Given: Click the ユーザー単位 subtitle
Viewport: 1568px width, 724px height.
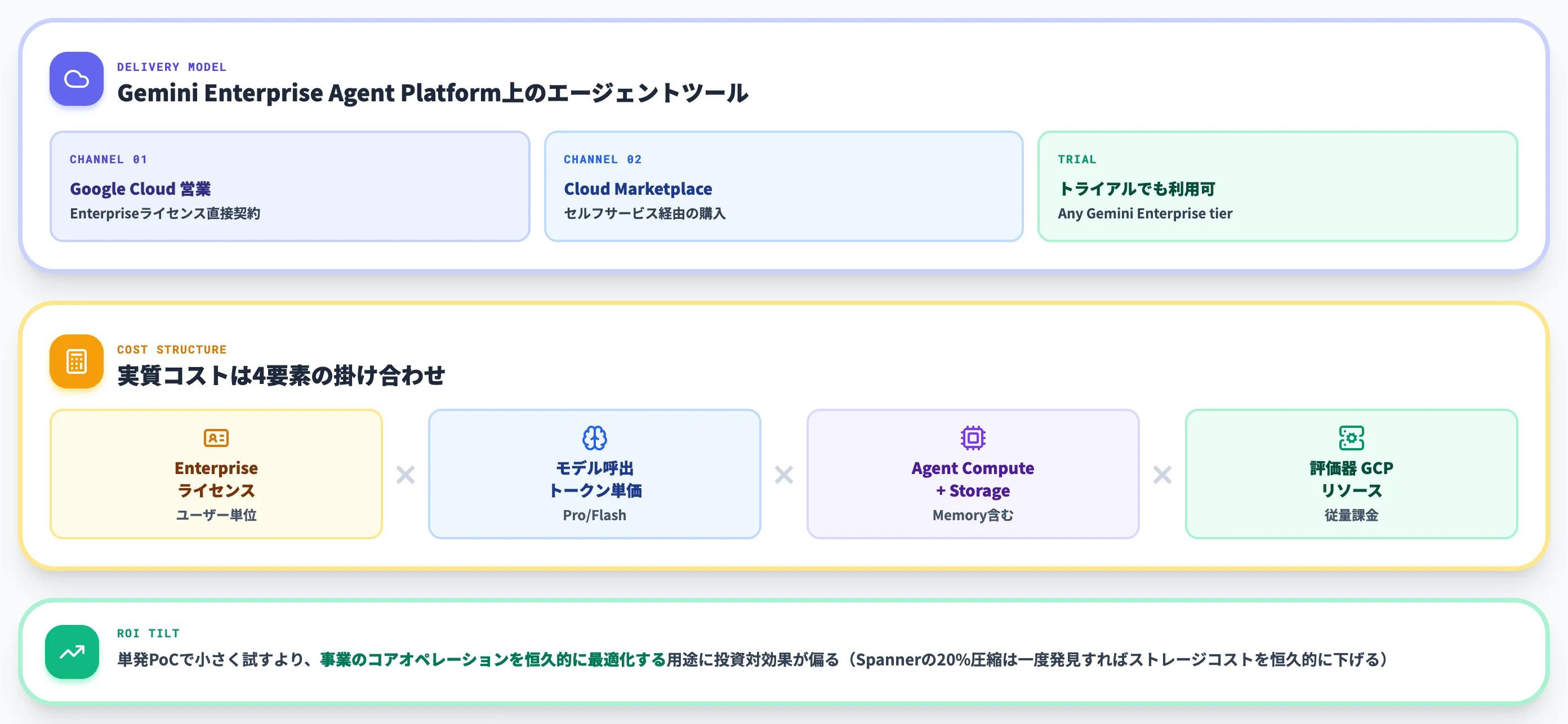Looking at the screenshot, I should tap(216, 515).
